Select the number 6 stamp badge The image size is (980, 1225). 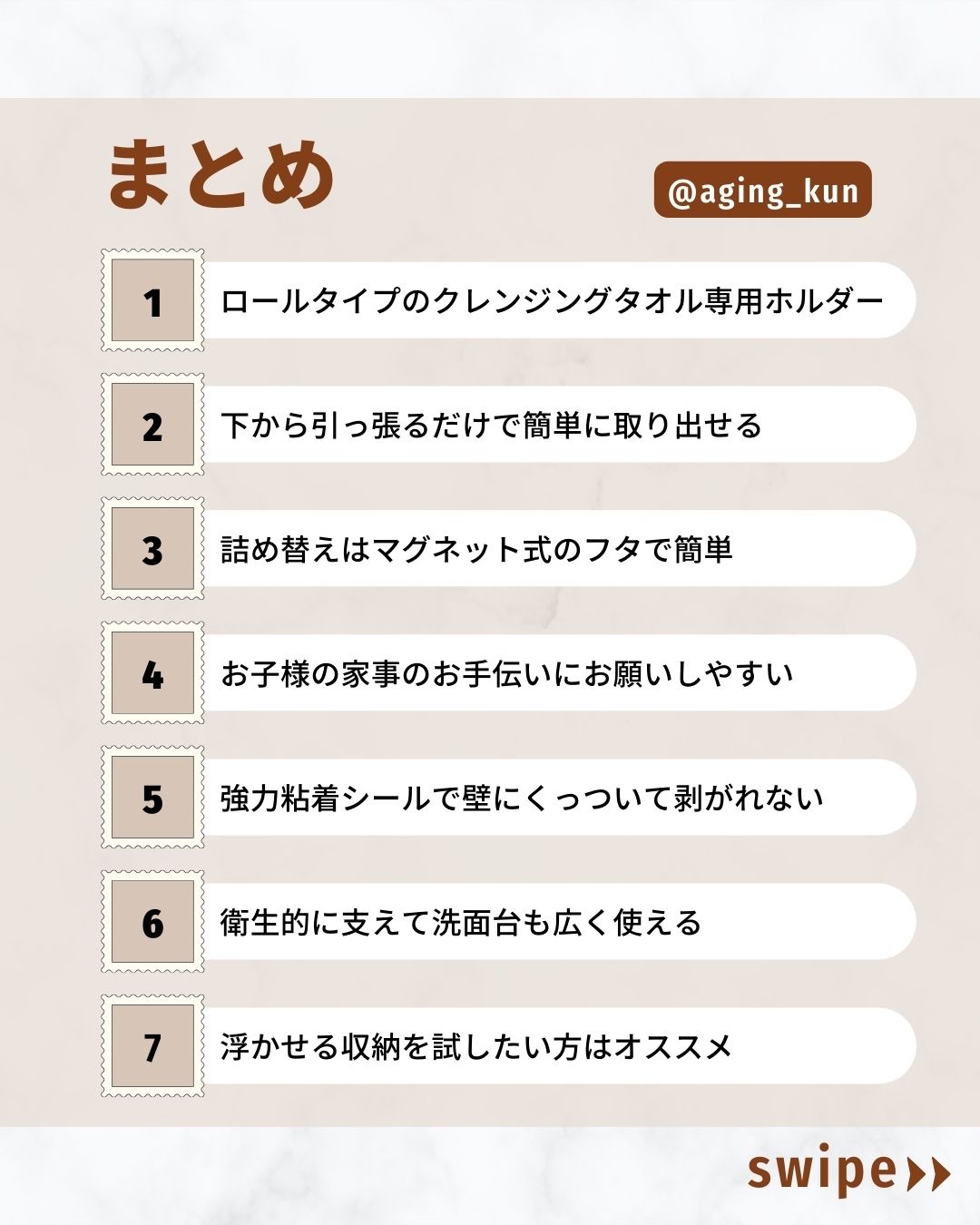[x=152, y=922]
